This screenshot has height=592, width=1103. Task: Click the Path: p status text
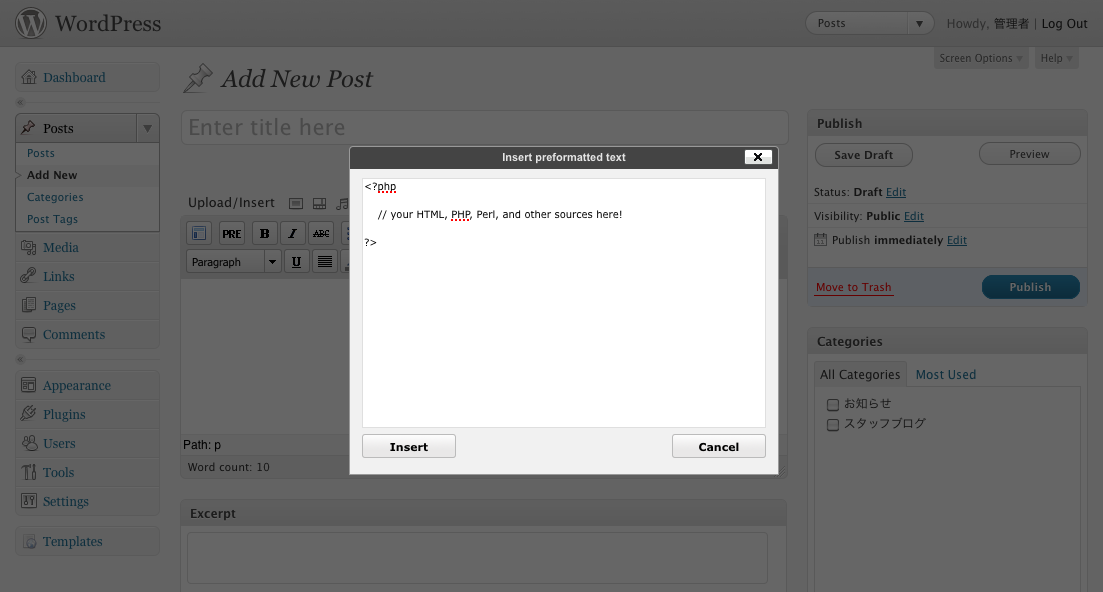(x=202, y=445)
